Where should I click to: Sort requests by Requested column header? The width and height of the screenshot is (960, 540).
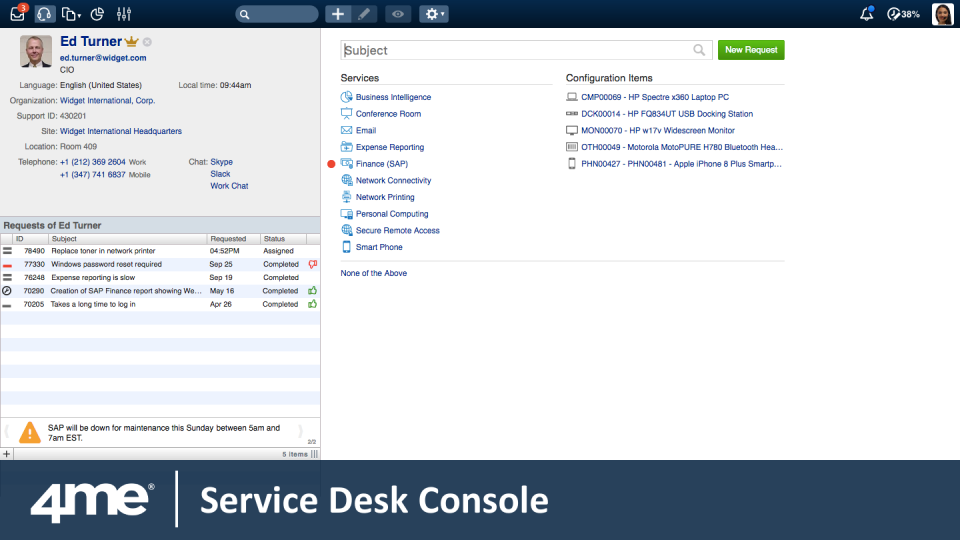pos(234,239)
